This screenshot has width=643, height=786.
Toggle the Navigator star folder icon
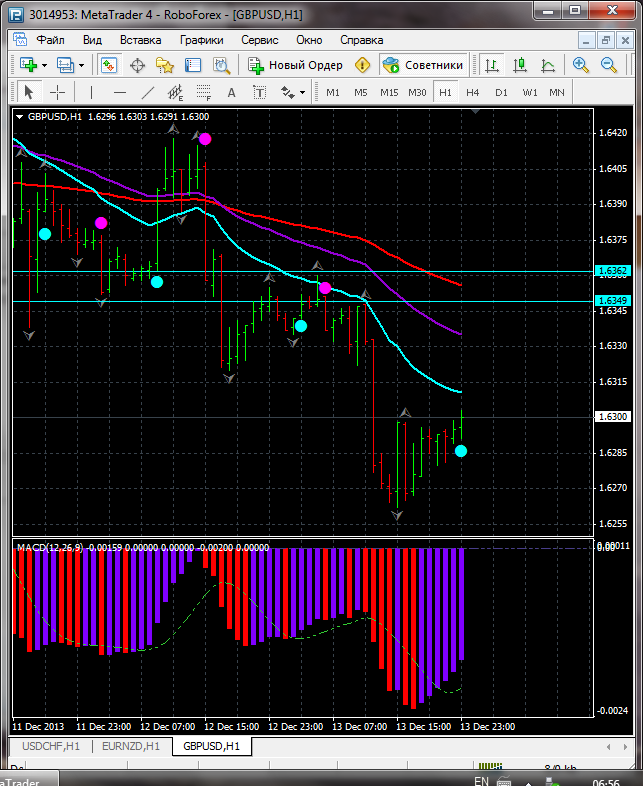coord(164,65)
